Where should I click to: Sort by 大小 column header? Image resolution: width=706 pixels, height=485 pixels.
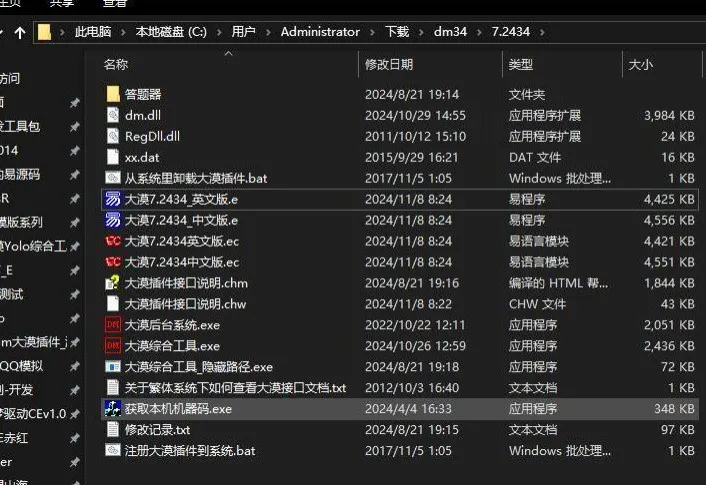640,64
